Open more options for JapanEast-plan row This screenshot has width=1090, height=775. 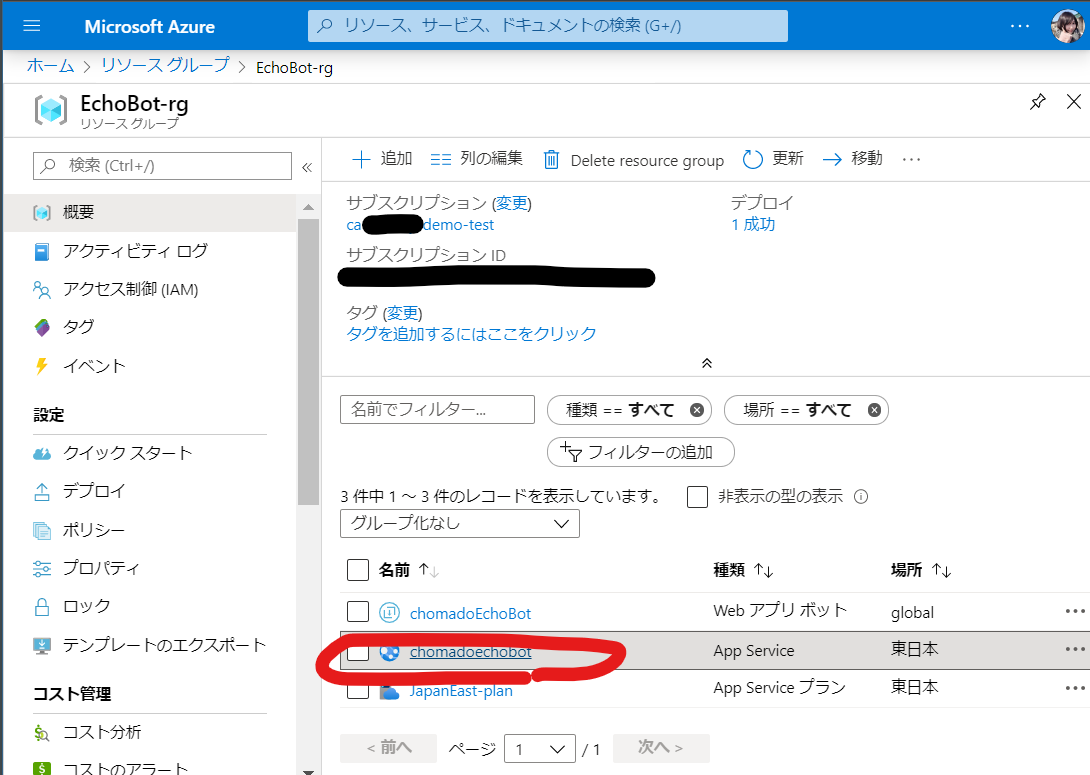click(x=1075, y=688)
